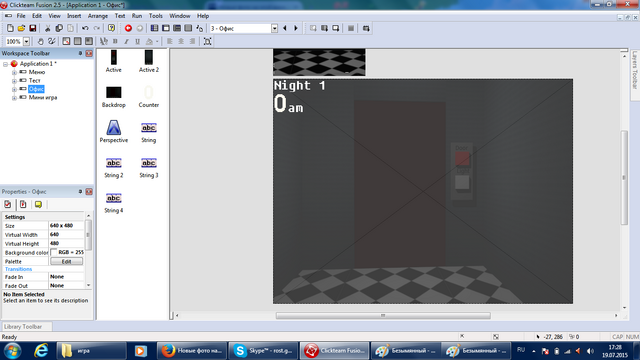640x360 pixels.
Task: Undo the last action
Action: pyautogui.click(x=85, y=28)
